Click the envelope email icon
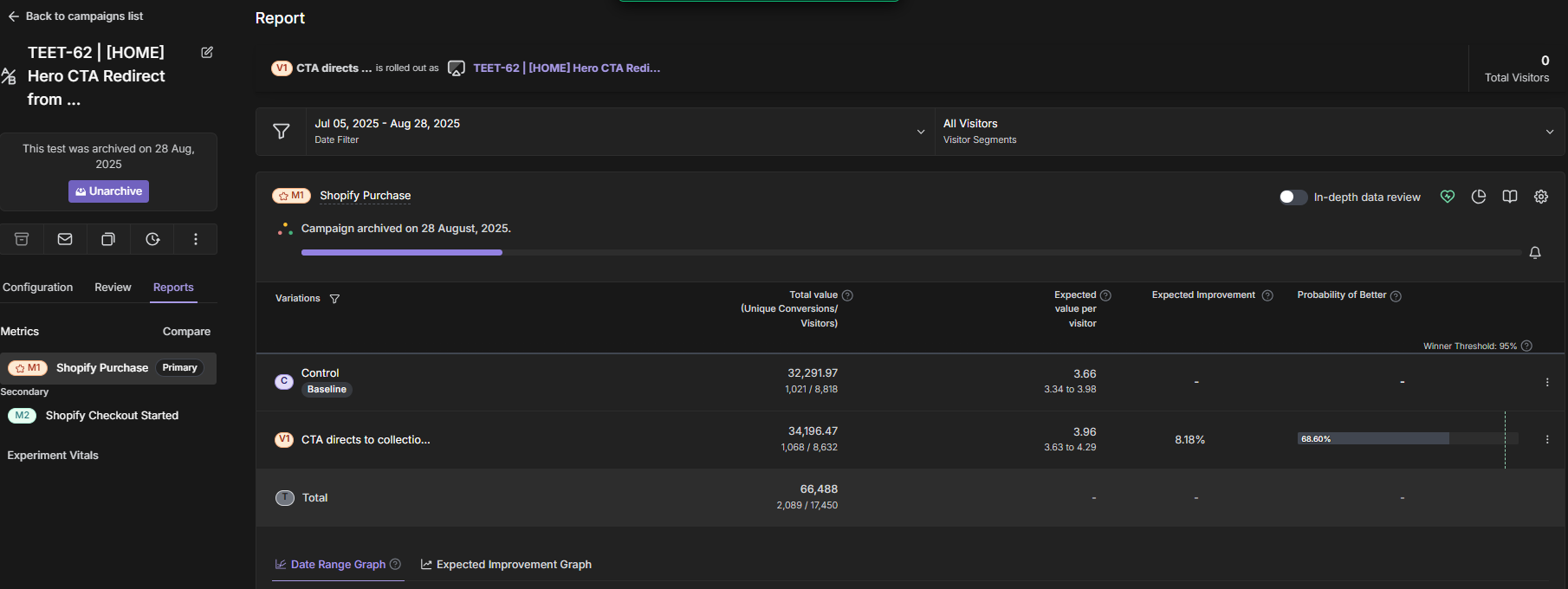The height and width of the screenshot is (589, 1568). [65, 239]
